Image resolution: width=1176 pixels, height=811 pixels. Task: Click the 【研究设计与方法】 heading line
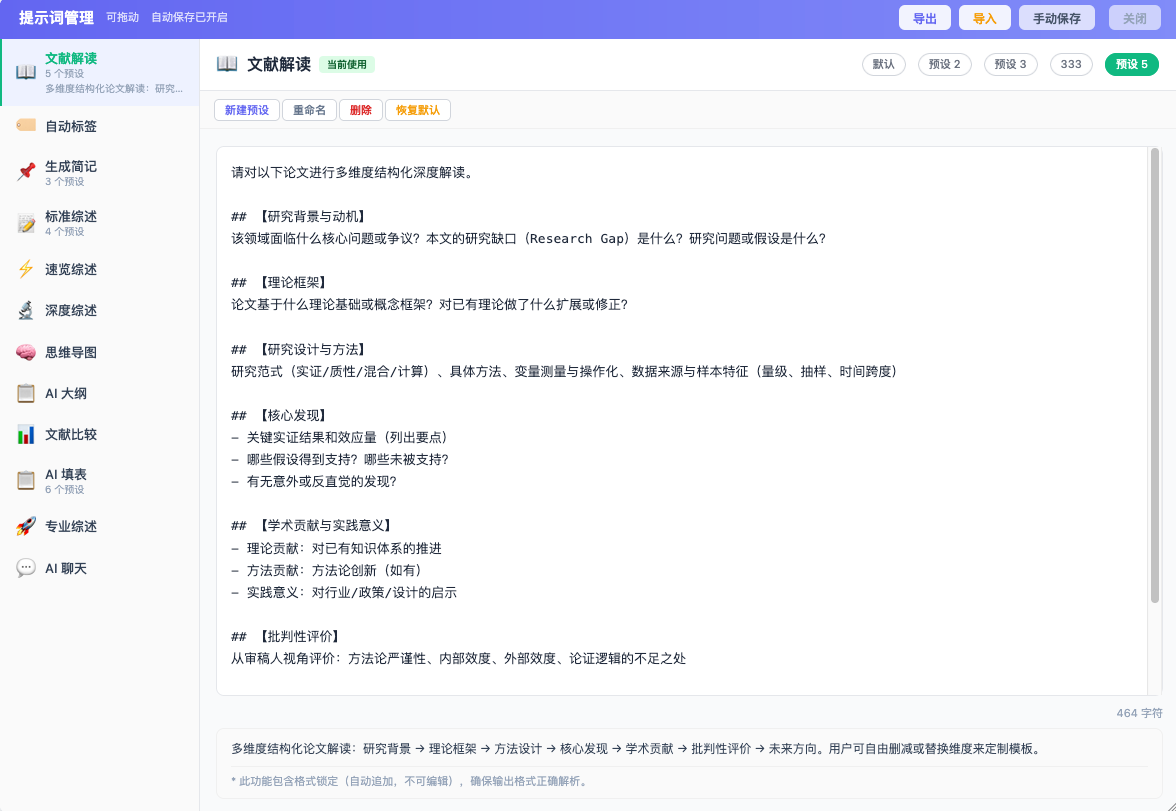click(298, 349)
